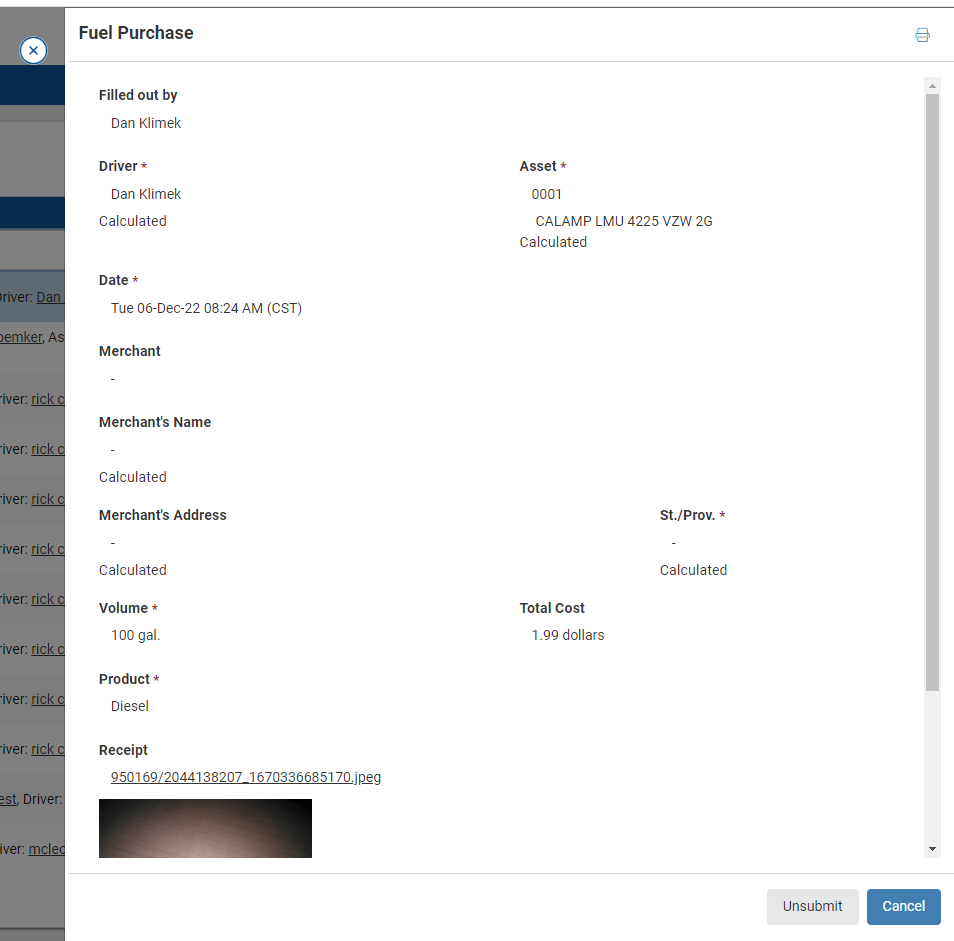This screenshot has width=954, height=941.
Task: Click the scrollbar down arrow
Action: pyautogui.click(x=932, y=849)
